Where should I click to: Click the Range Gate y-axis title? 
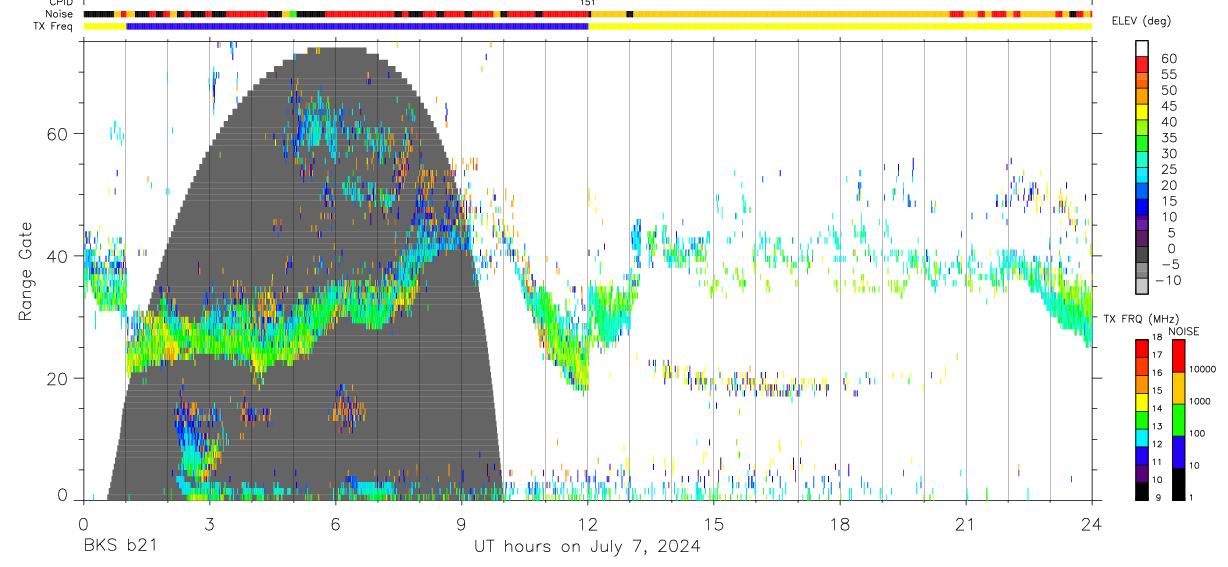click(26, 271)
